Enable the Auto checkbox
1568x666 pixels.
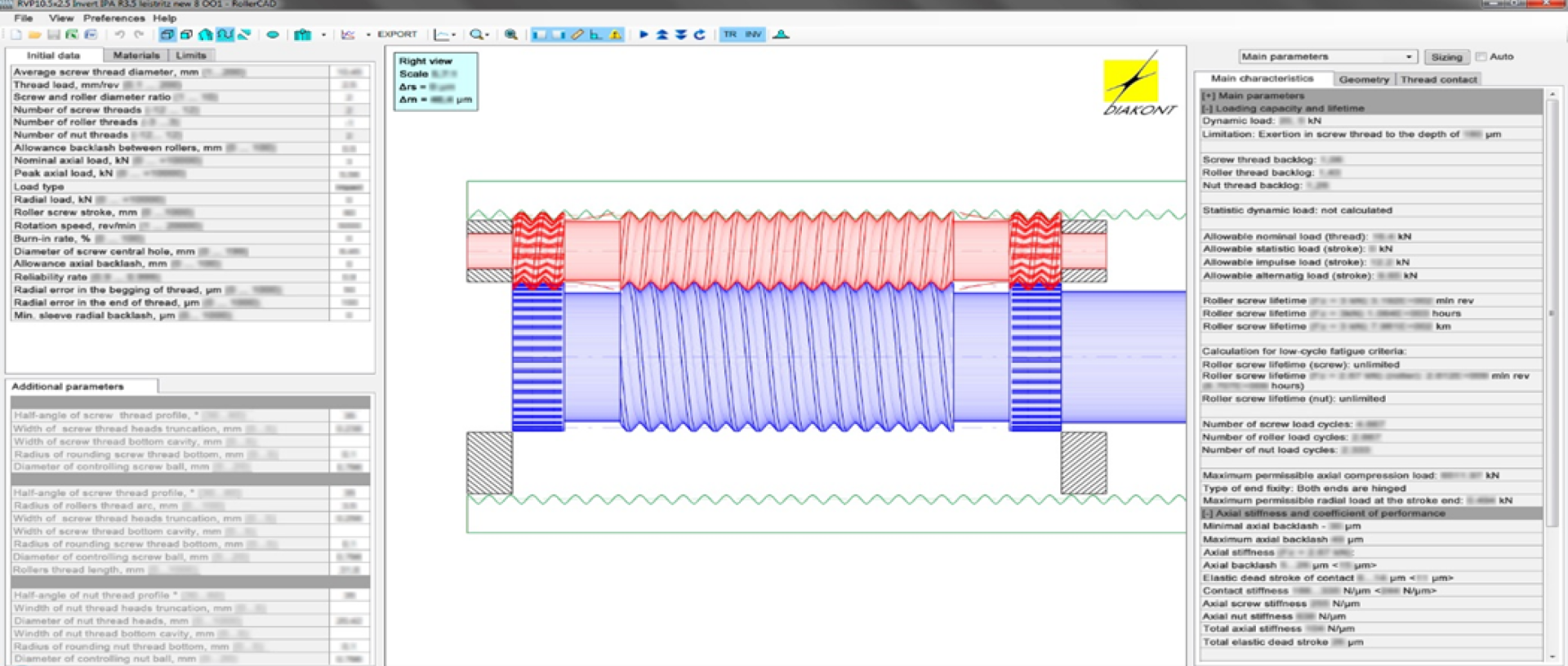pos(1481,56)
